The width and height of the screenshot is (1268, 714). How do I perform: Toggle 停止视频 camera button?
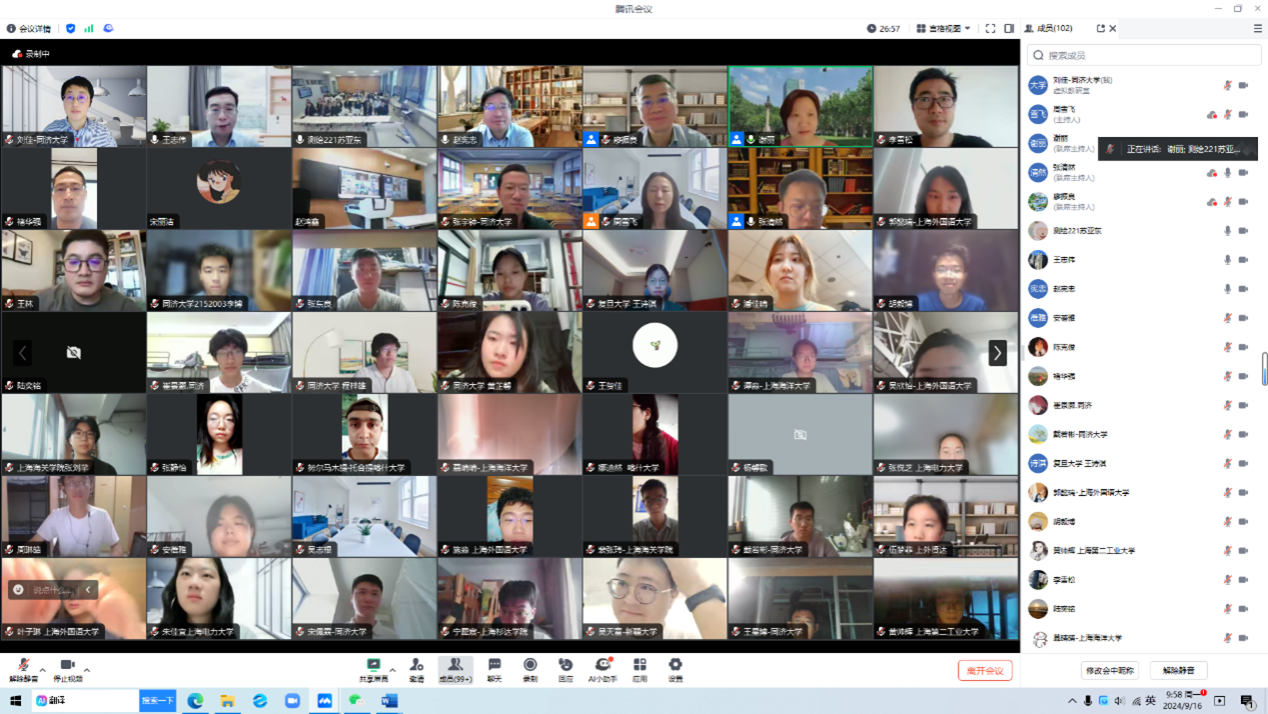67,666
